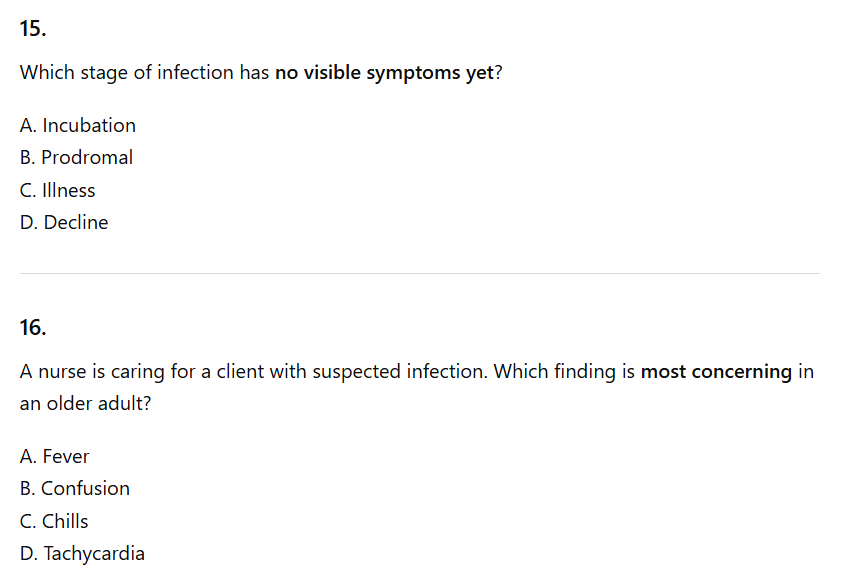Screen dimensions: 859x574
Task: Pick answer C. Illness
Action: pyautogui.click(x=58, y=190)
